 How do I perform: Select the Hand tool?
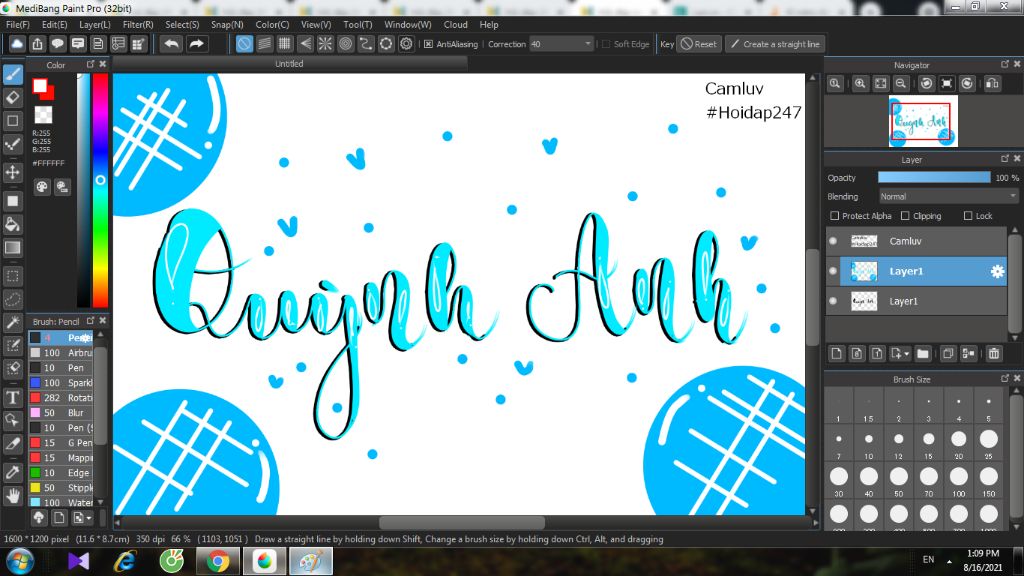point(12,496)
